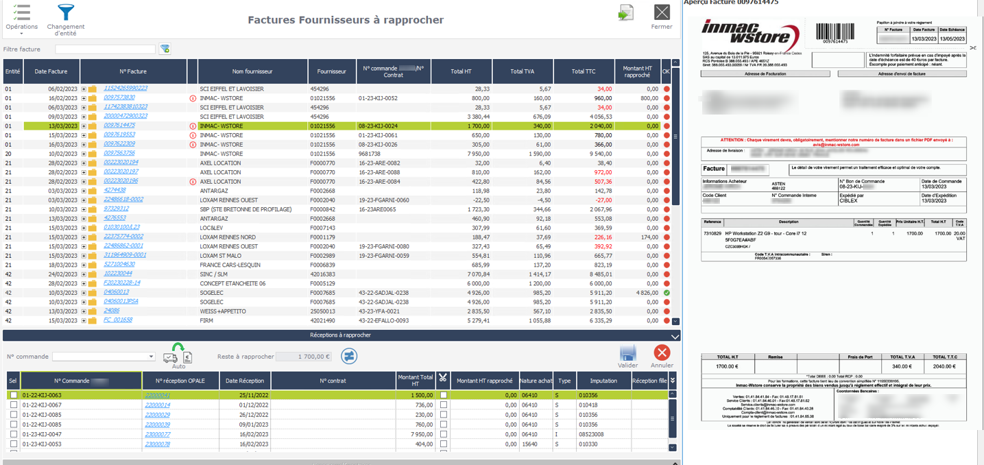Click the Valider save icon
This screenshot has width=984, height=465.
tap(628, 354)
